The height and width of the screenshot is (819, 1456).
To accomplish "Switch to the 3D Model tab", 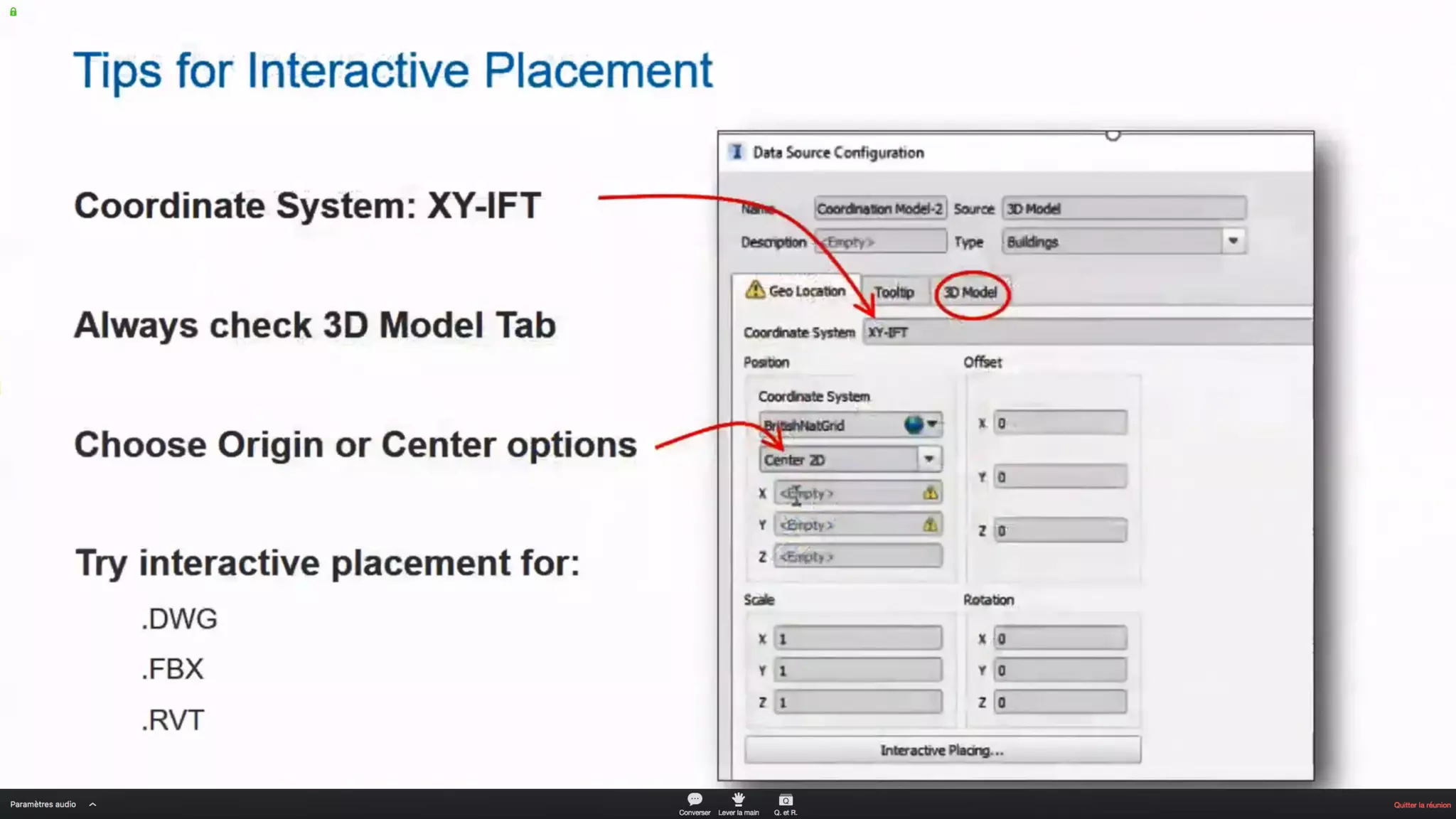I will pos(970,292).
